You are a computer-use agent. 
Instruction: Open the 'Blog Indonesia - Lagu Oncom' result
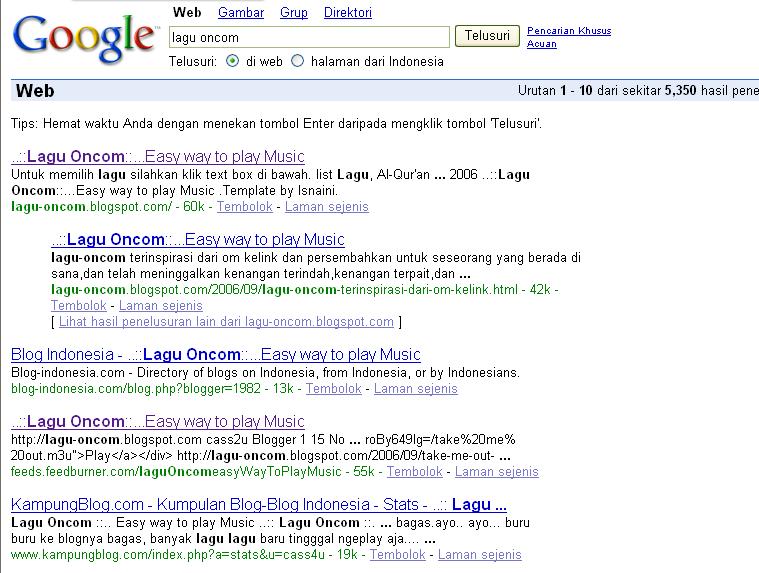[215, 355]
